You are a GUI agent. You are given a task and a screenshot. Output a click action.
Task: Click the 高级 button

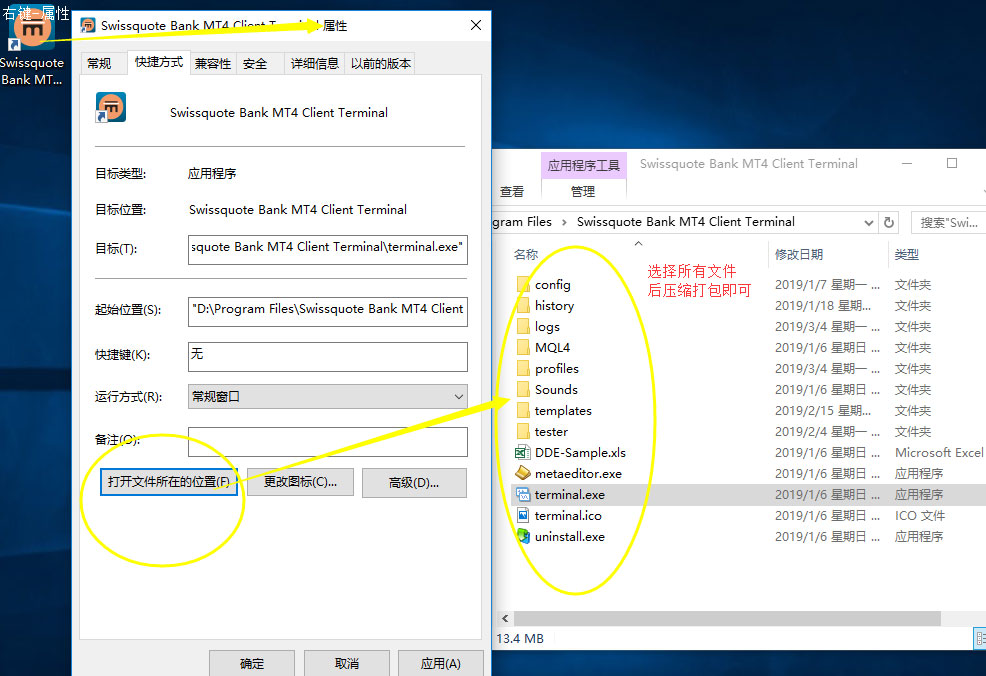(414, 483)
